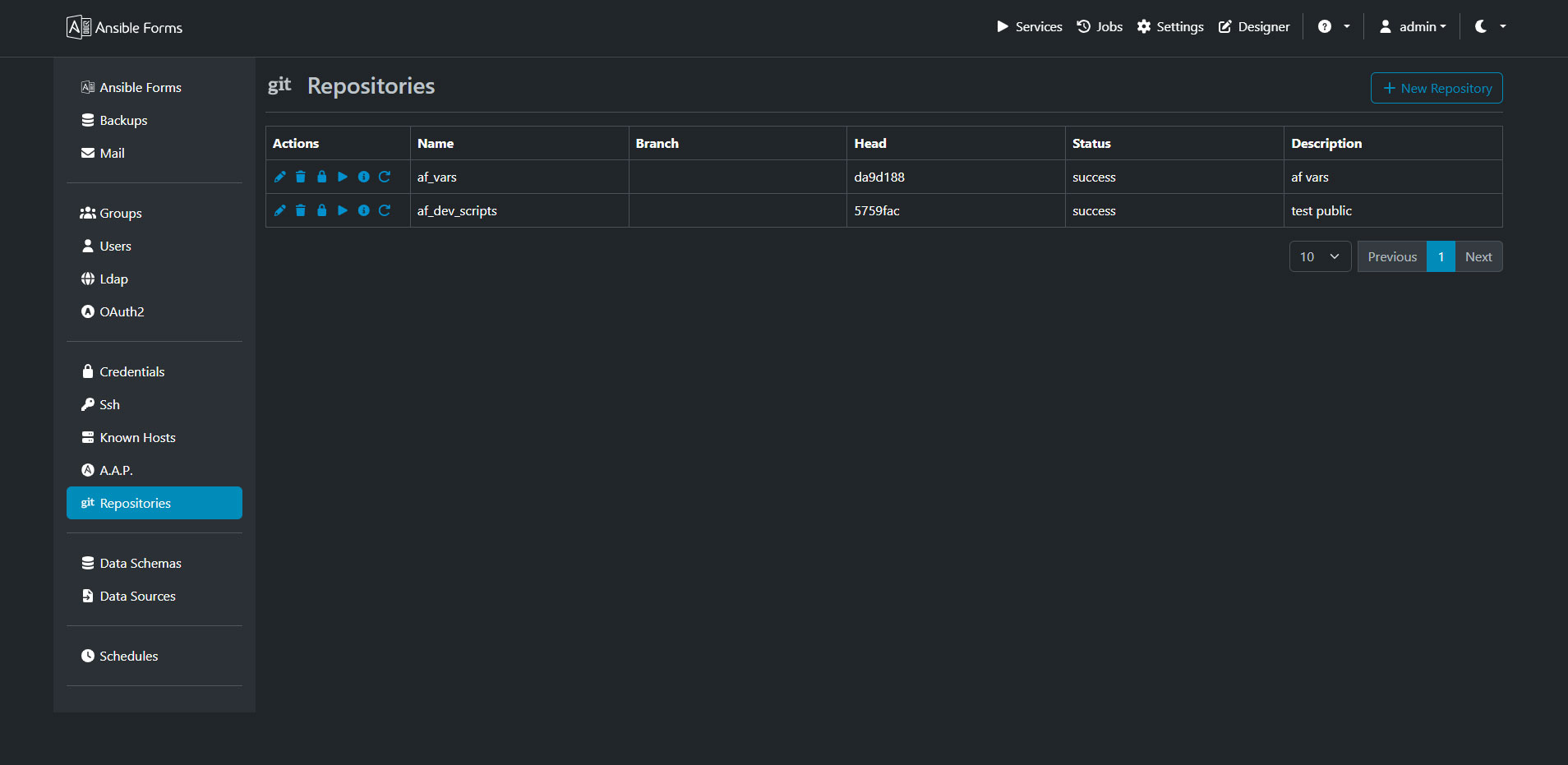The height and width of the screenshot is (765, 1568).
Task: Click the New Repository button
Action: pos(1436,88)
